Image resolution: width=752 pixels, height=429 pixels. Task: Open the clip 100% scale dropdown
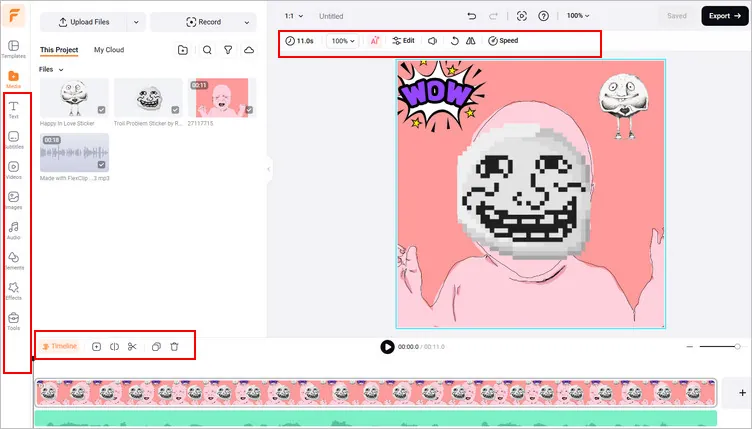343,41
